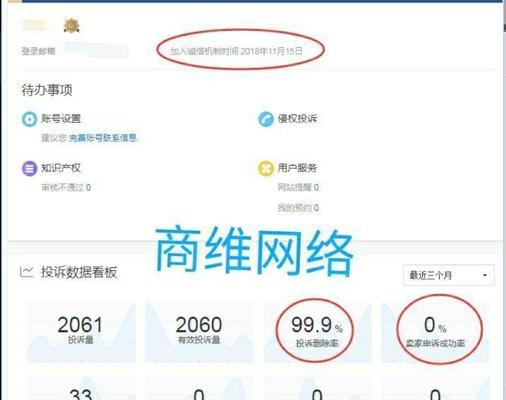Open 账号设置 heading

click(61, 119)
